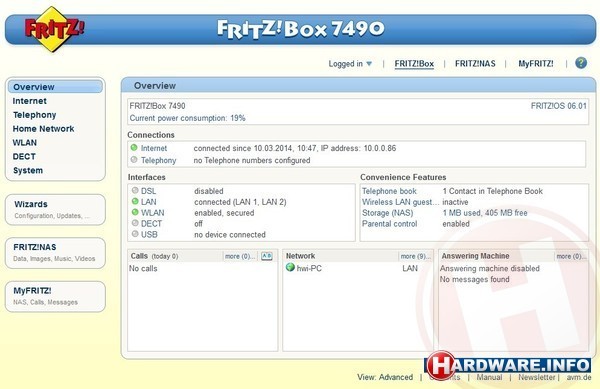Open DECT section in sidebar
This screenshot has height=389, width=600.
coord(24,156)
